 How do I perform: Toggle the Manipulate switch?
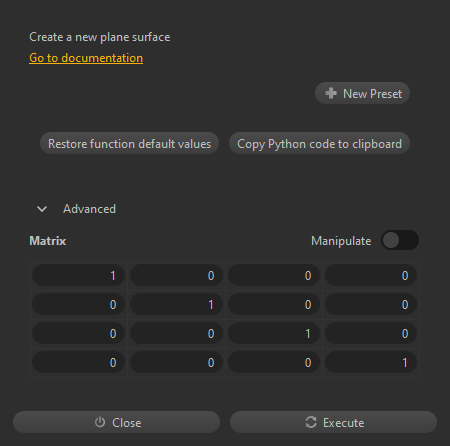pyautogui.click(x=400, y=240)
